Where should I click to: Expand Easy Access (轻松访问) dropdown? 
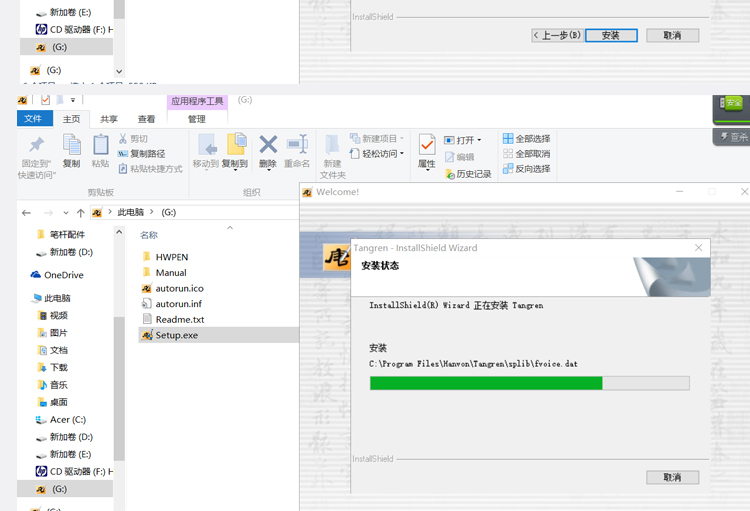tap(402, 154)
